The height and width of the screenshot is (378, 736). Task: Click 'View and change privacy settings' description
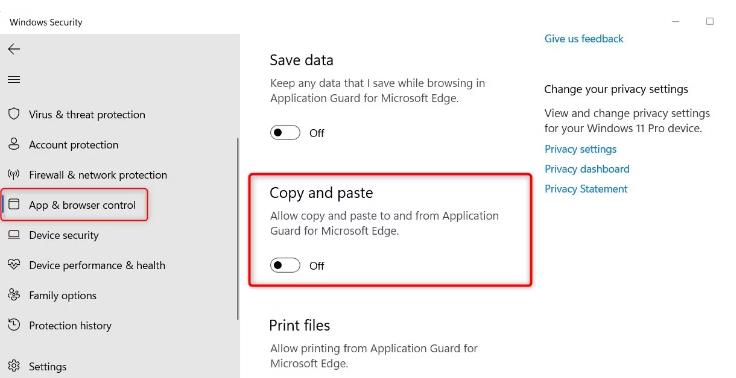pyautogui.click(x=627, y=121)
